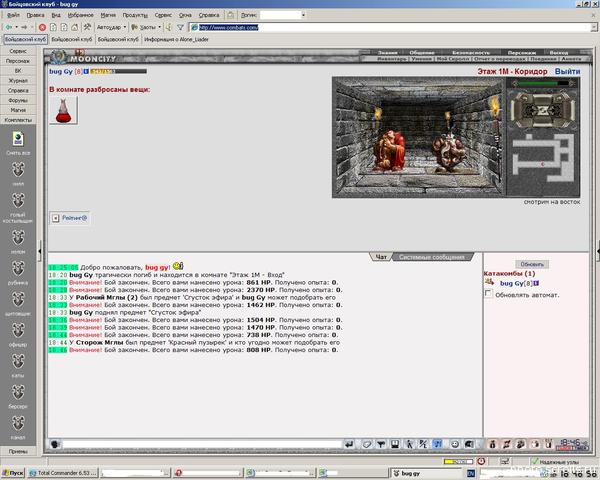Click the walking figure icon in chat bar
This screenshot has height=480, width=600.
(409, 444)
